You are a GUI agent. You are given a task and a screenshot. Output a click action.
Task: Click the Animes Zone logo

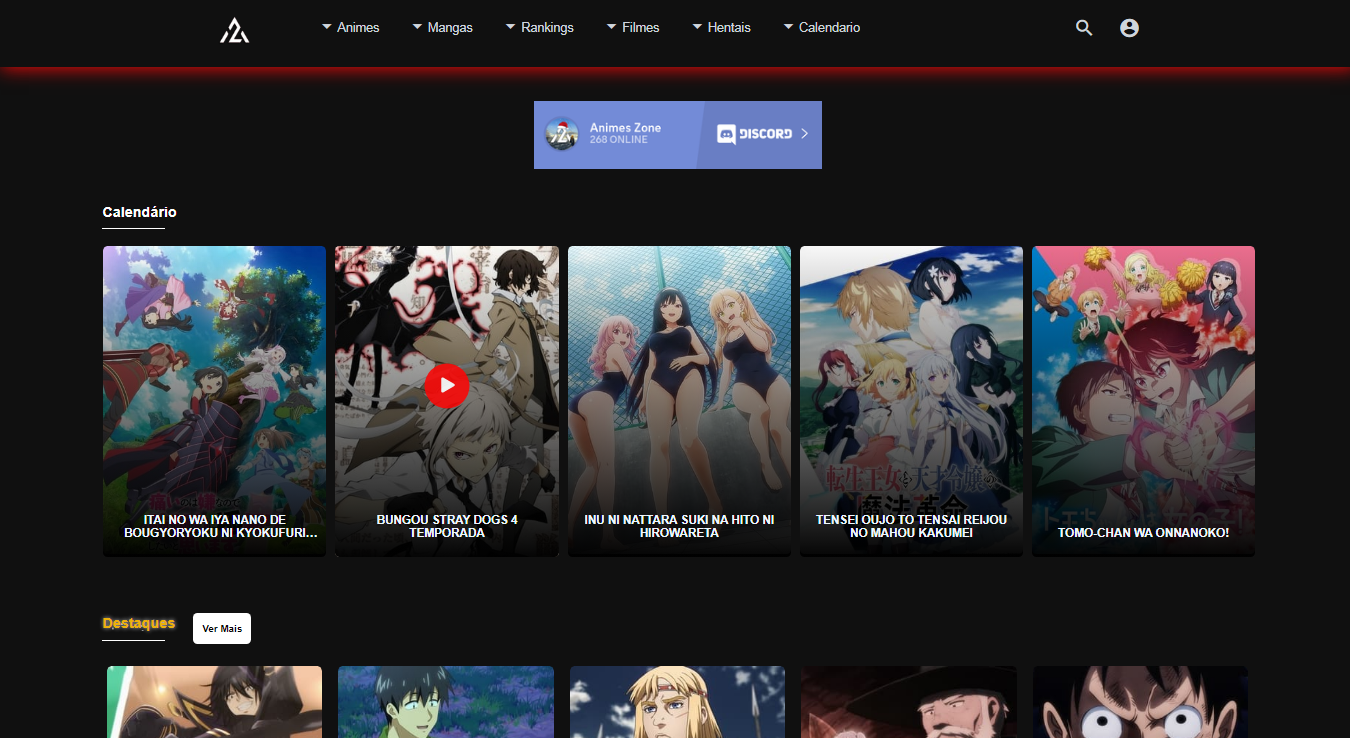(235, 30)
